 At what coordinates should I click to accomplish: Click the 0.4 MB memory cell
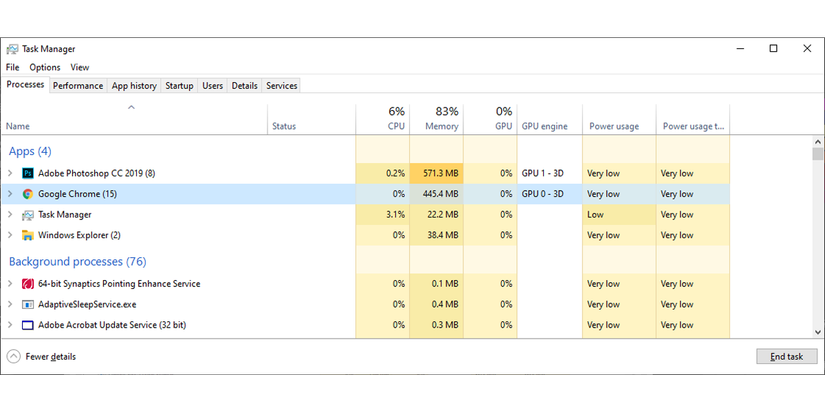[x=436, y=305]
